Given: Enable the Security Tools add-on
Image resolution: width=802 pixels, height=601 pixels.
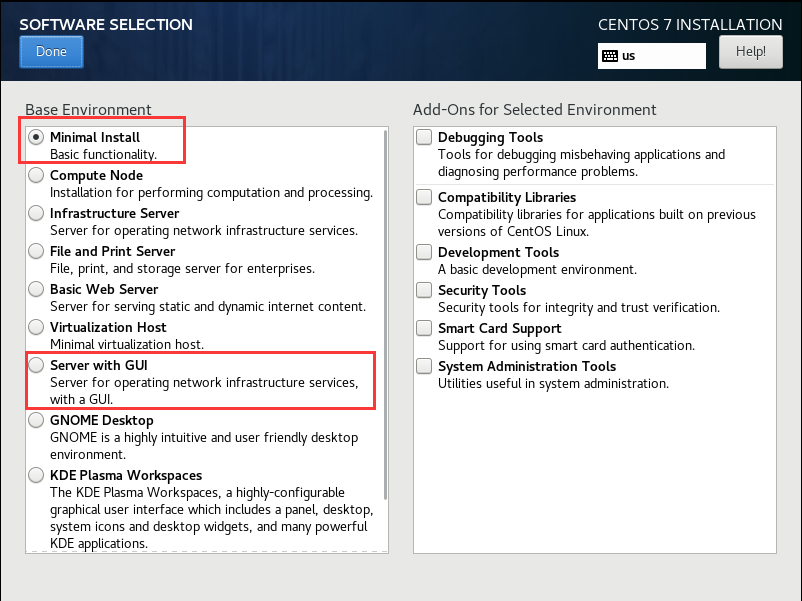Looking at the screenshot, I should click(x=424, y=290).
